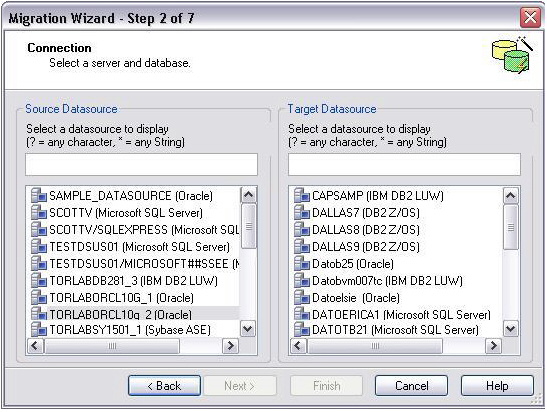Click the TORLABDB281_3 datasource icon
Image resolution: width=547 pixels, height=412 pixels.
coord(39,280)
